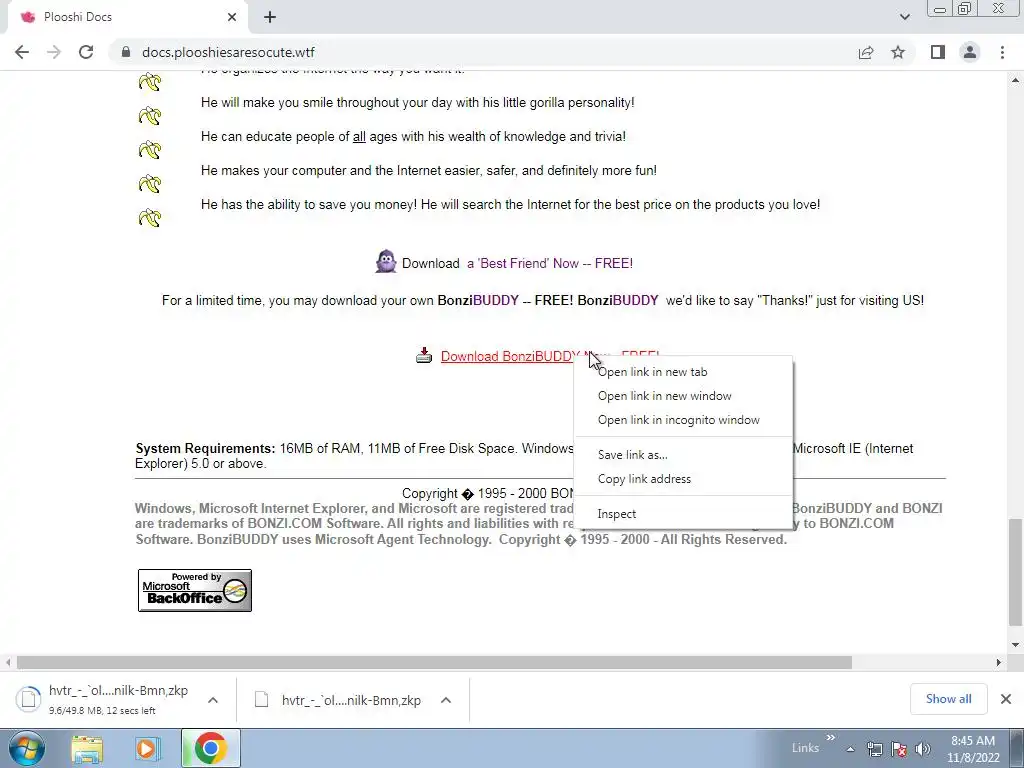Image resolution: width=1024 pixels, height=768 pixels.
Task: Click the Action Center flag icon
Action: click(x=899, y=749)
